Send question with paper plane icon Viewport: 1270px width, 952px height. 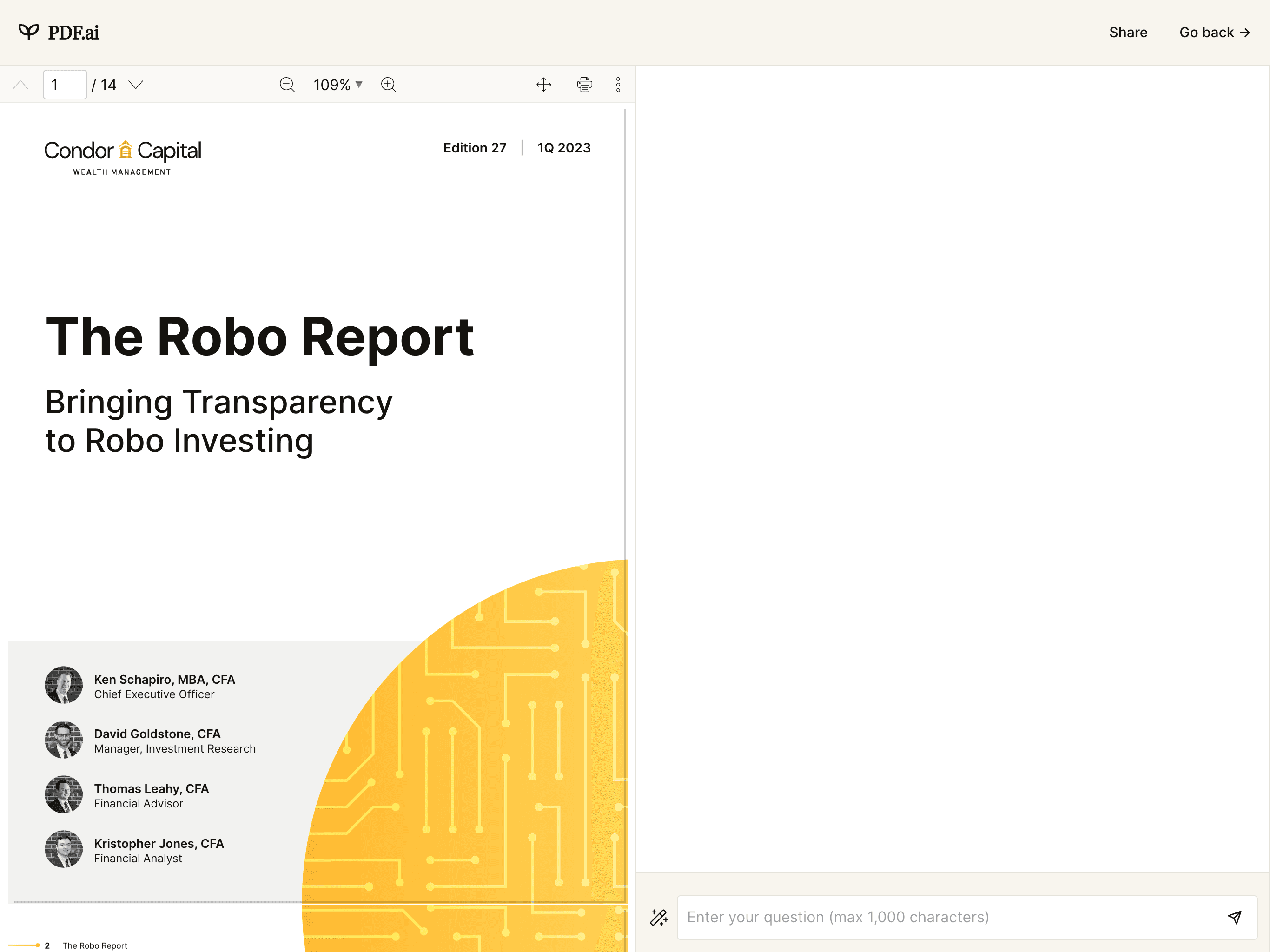pyautogui.click(x=1234, y=917)
